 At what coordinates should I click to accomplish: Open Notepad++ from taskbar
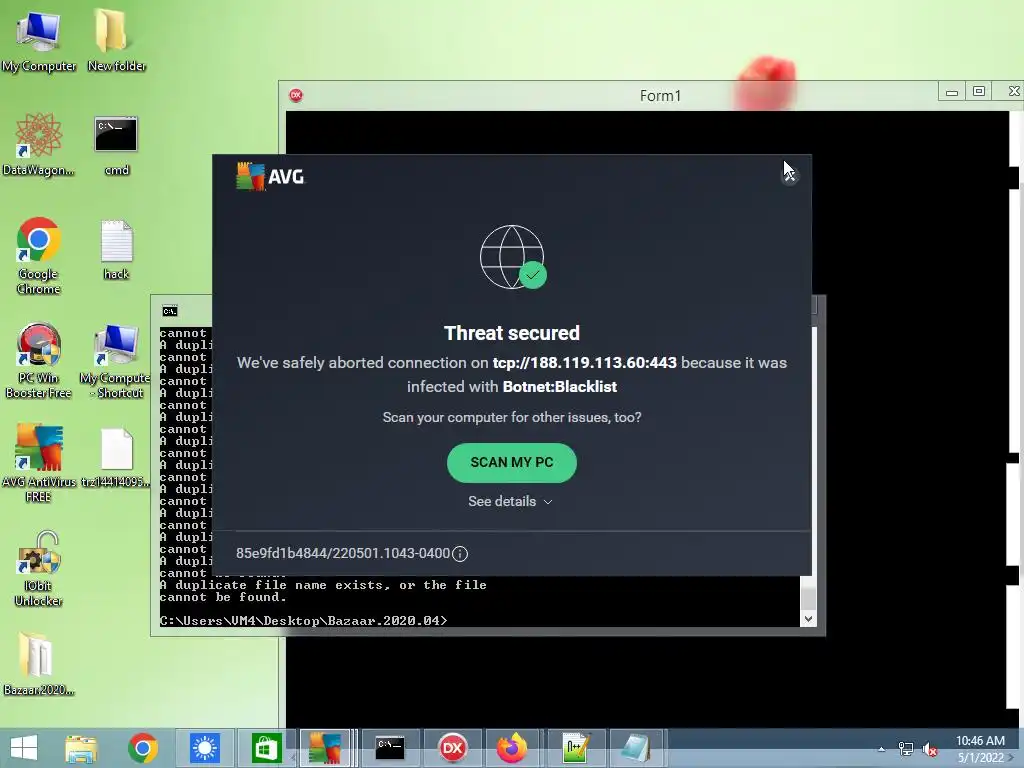pos(575,748)
